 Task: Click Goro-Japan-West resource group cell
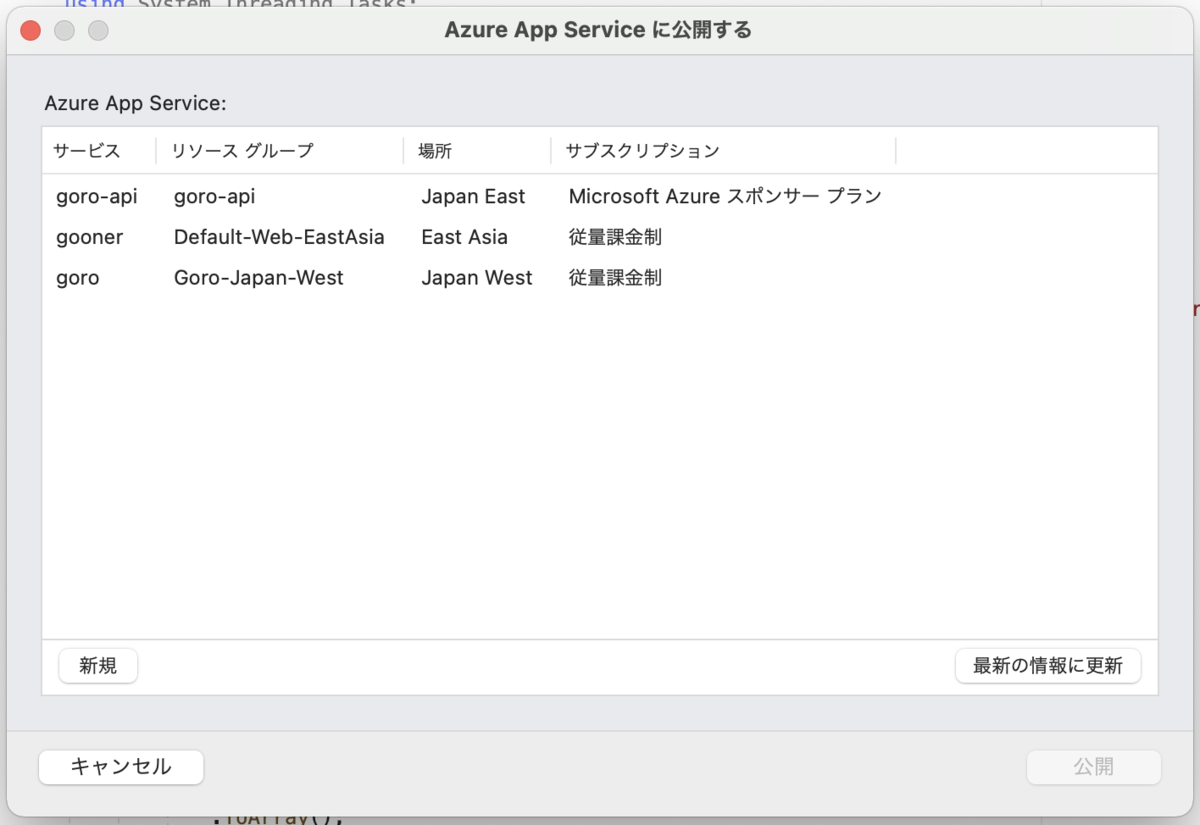[x=258, y=278]
